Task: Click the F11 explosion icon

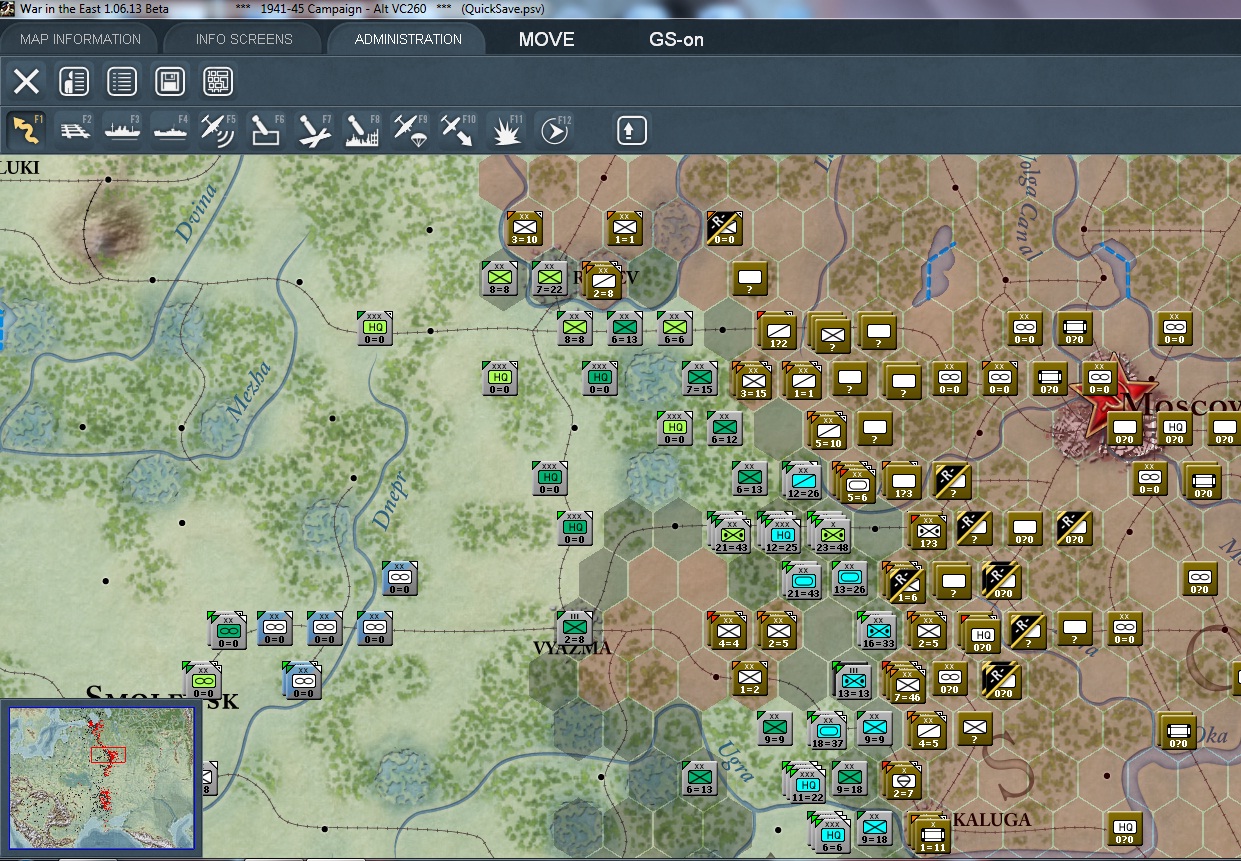Action: point(506,130)
